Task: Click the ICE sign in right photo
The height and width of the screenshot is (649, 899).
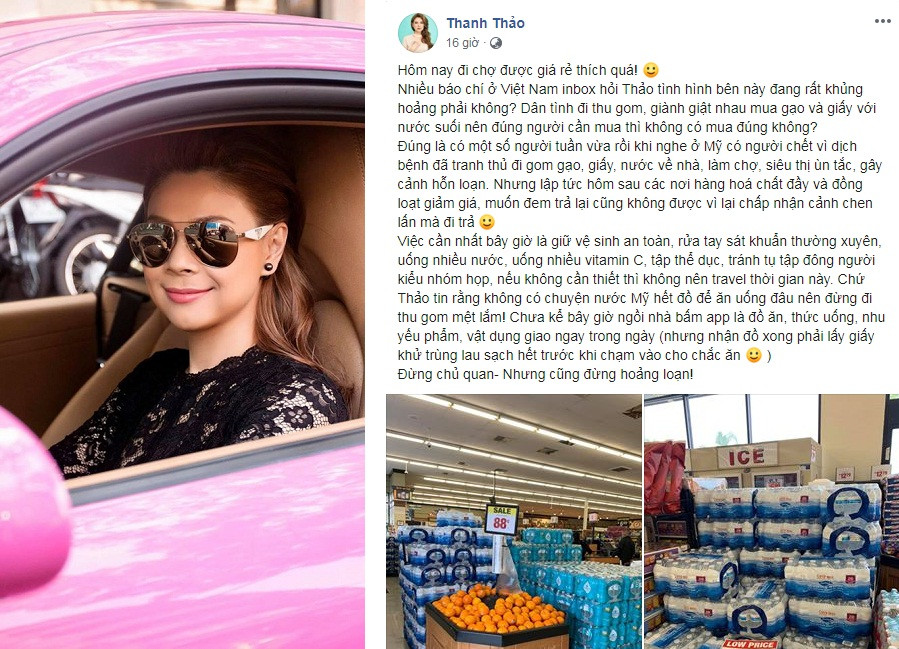Action: click(x=746, y=456)
